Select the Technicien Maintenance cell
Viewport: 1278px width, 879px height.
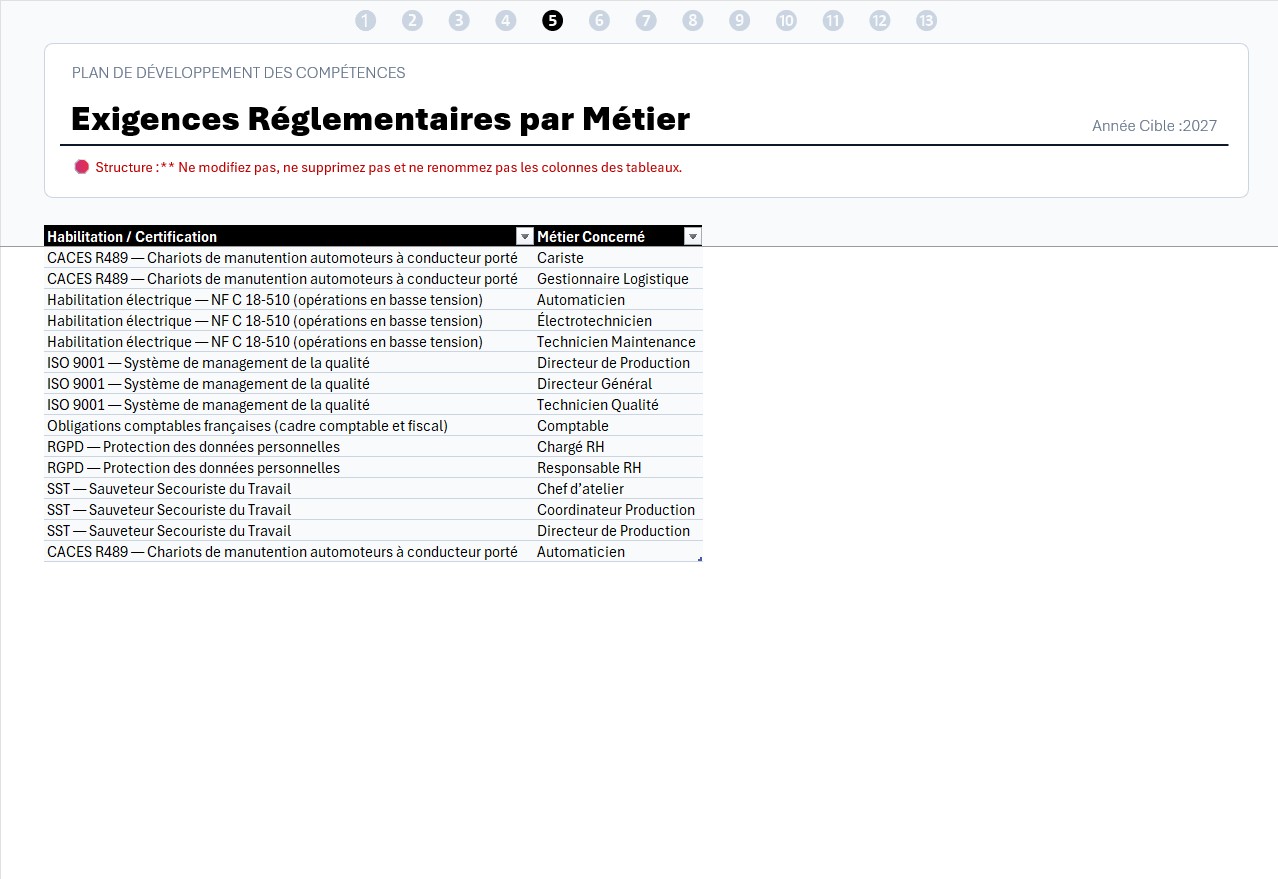click(618, 342)
